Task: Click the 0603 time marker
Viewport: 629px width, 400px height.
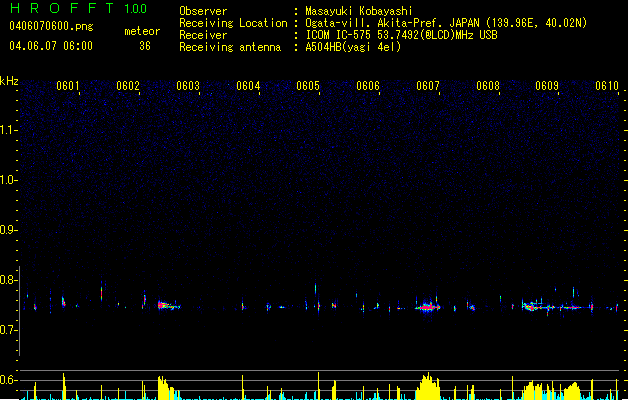Action: [188, 86]
